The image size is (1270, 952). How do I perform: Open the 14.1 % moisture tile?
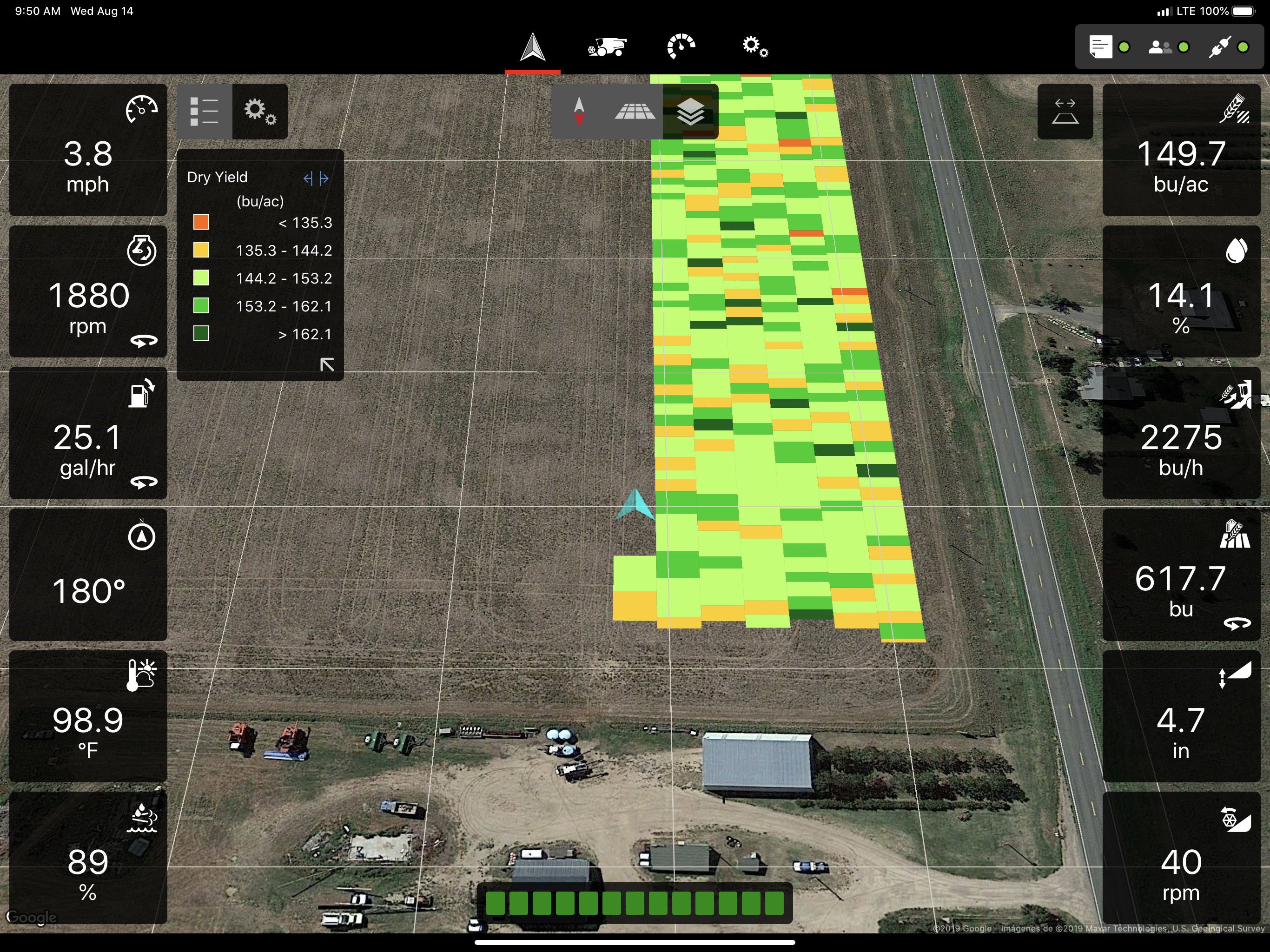click(x=1181, y=291)
